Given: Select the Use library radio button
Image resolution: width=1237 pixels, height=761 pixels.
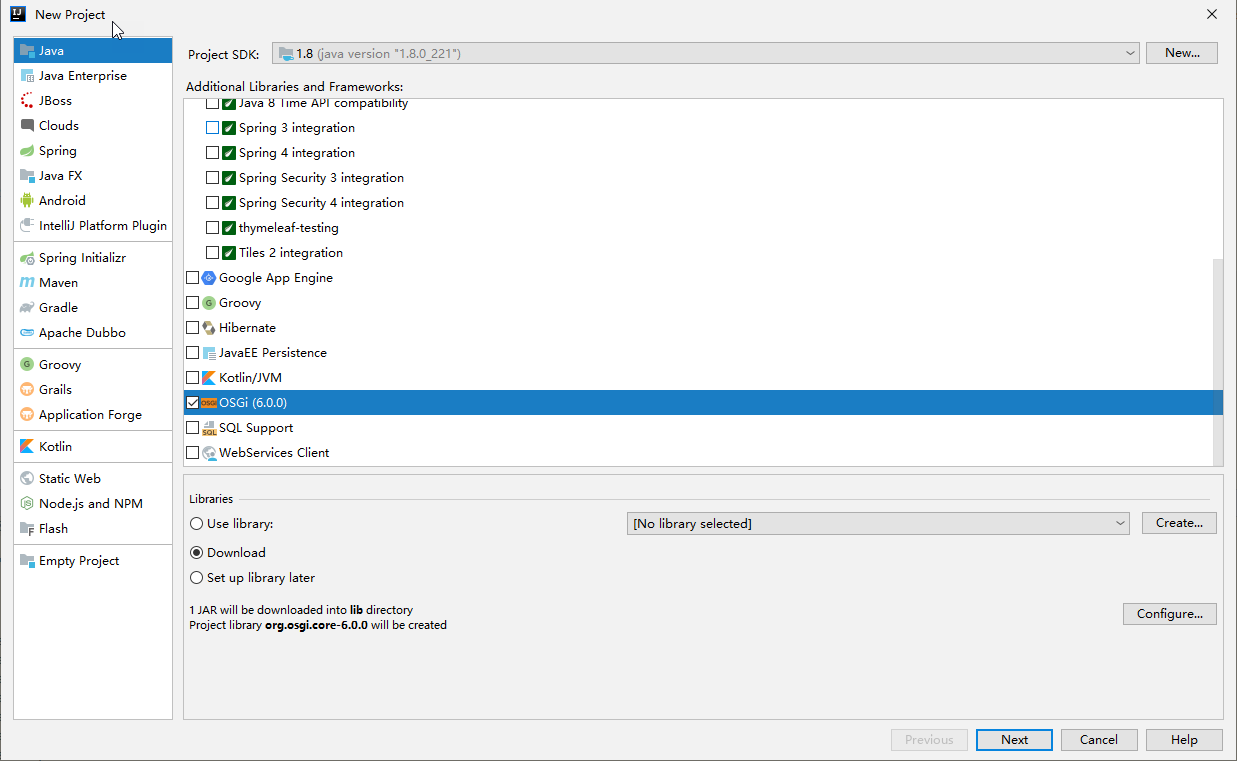Looking at the screenshot, I should point(196,524).
